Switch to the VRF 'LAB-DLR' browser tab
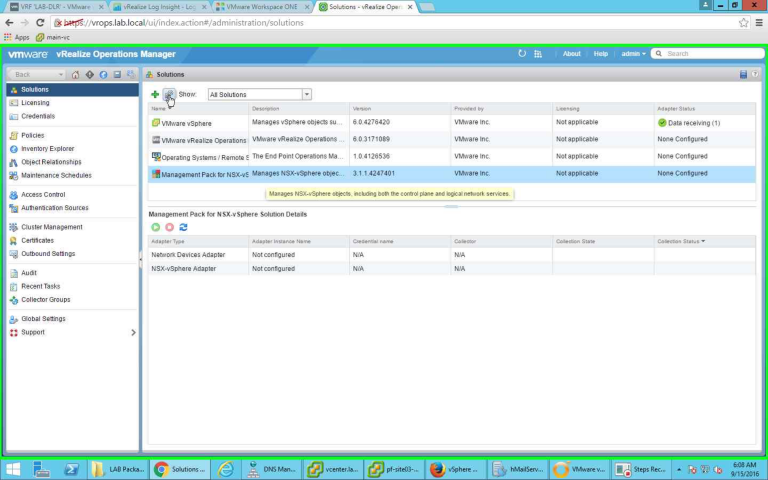 (57, 7)
